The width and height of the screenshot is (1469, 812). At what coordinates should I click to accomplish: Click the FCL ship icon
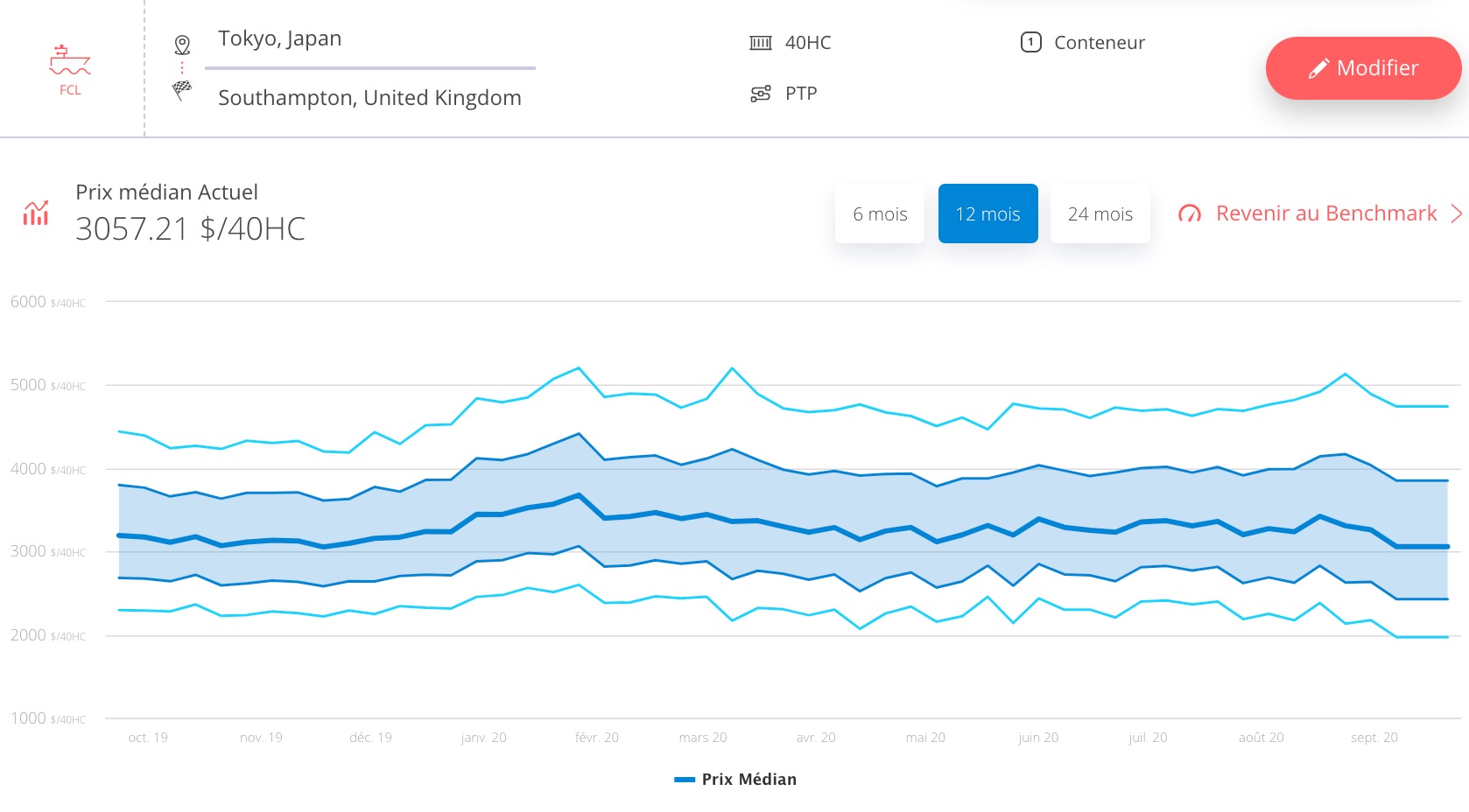click(70, 60)
